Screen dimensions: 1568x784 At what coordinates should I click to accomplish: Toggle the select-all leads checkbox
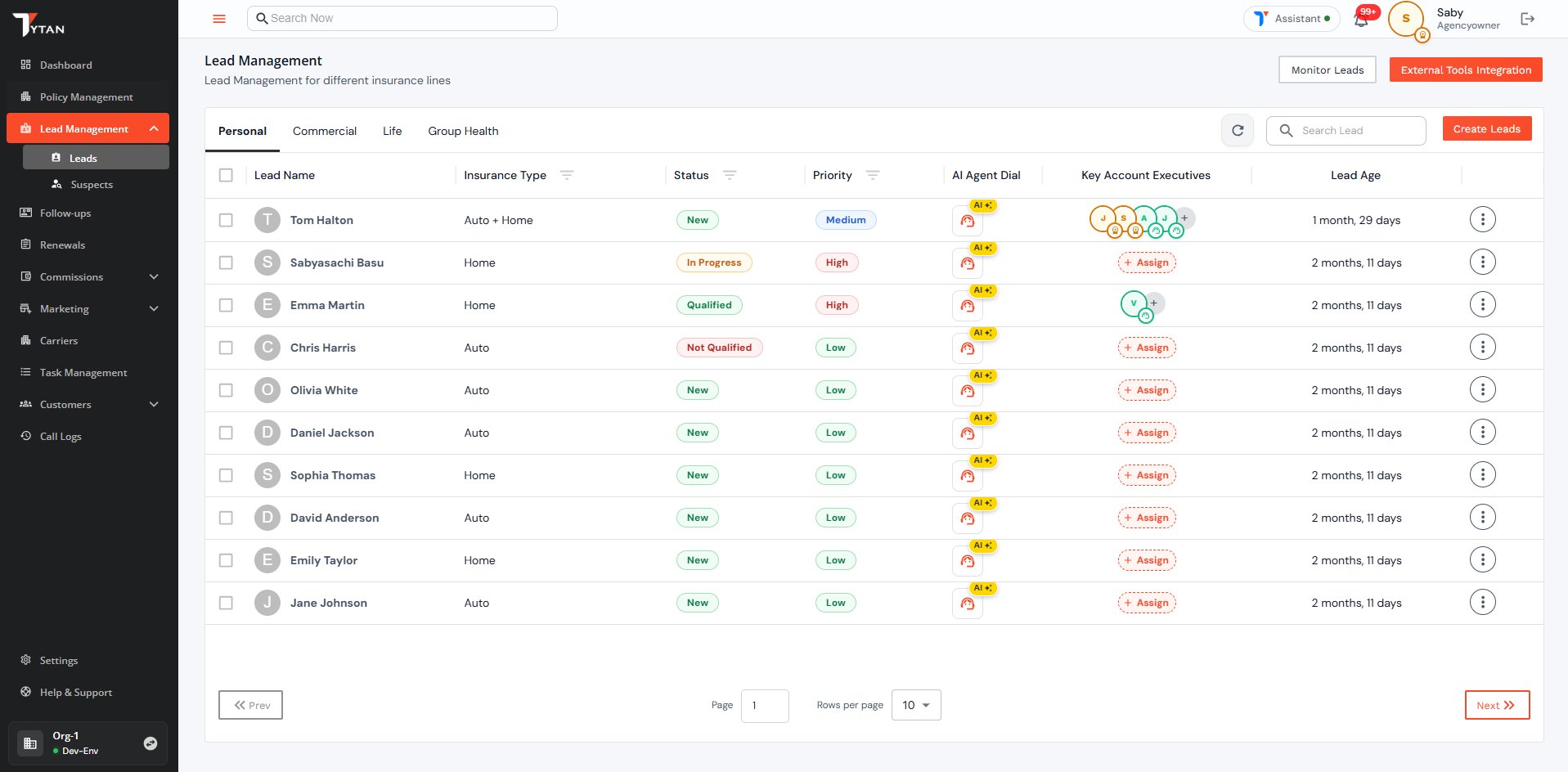click(x=226, y=176)
